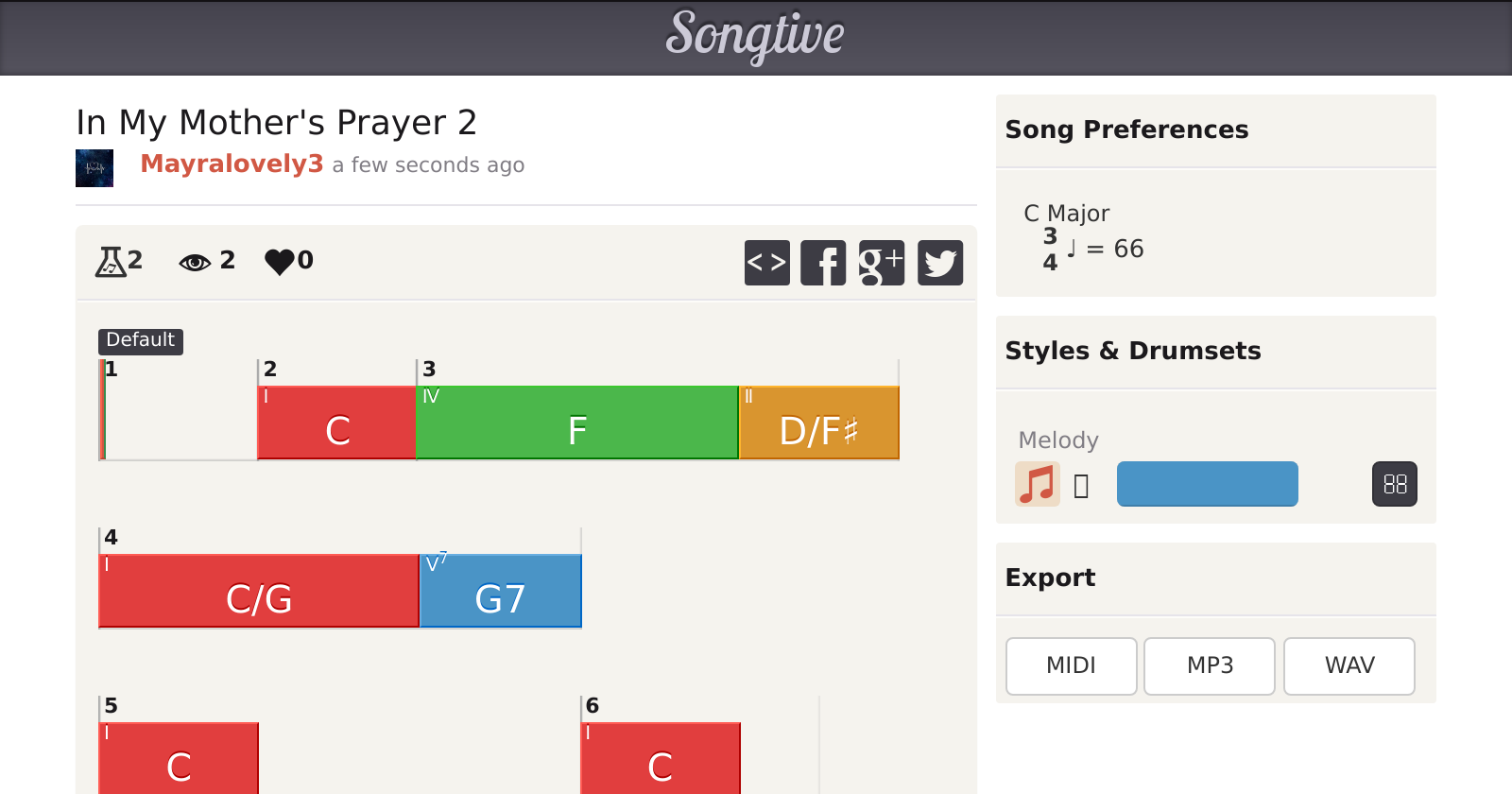Select the Default section label

point(140,340)
